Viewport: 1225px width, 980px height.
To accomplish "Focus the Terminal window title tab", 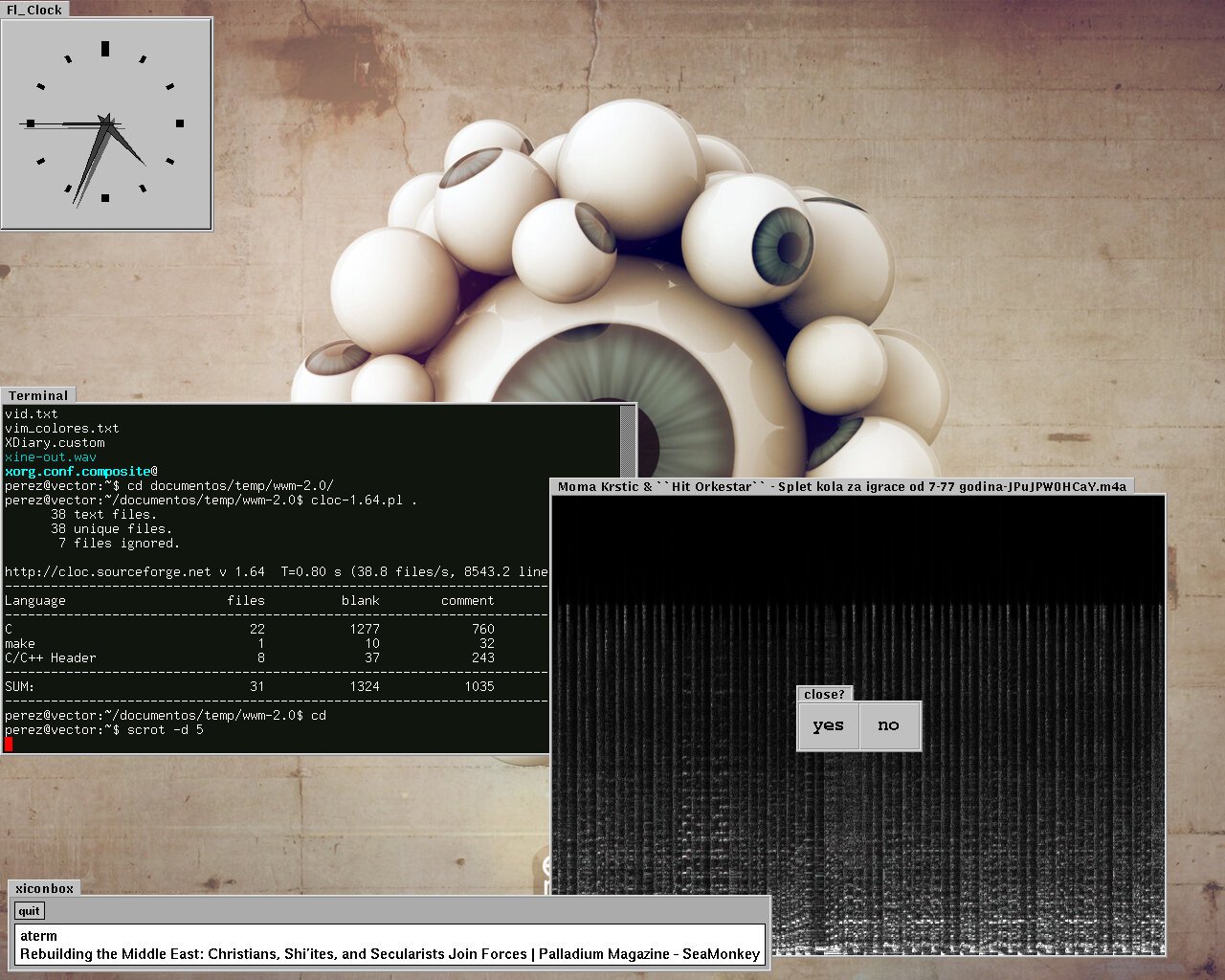I will [x=38, y=395].
